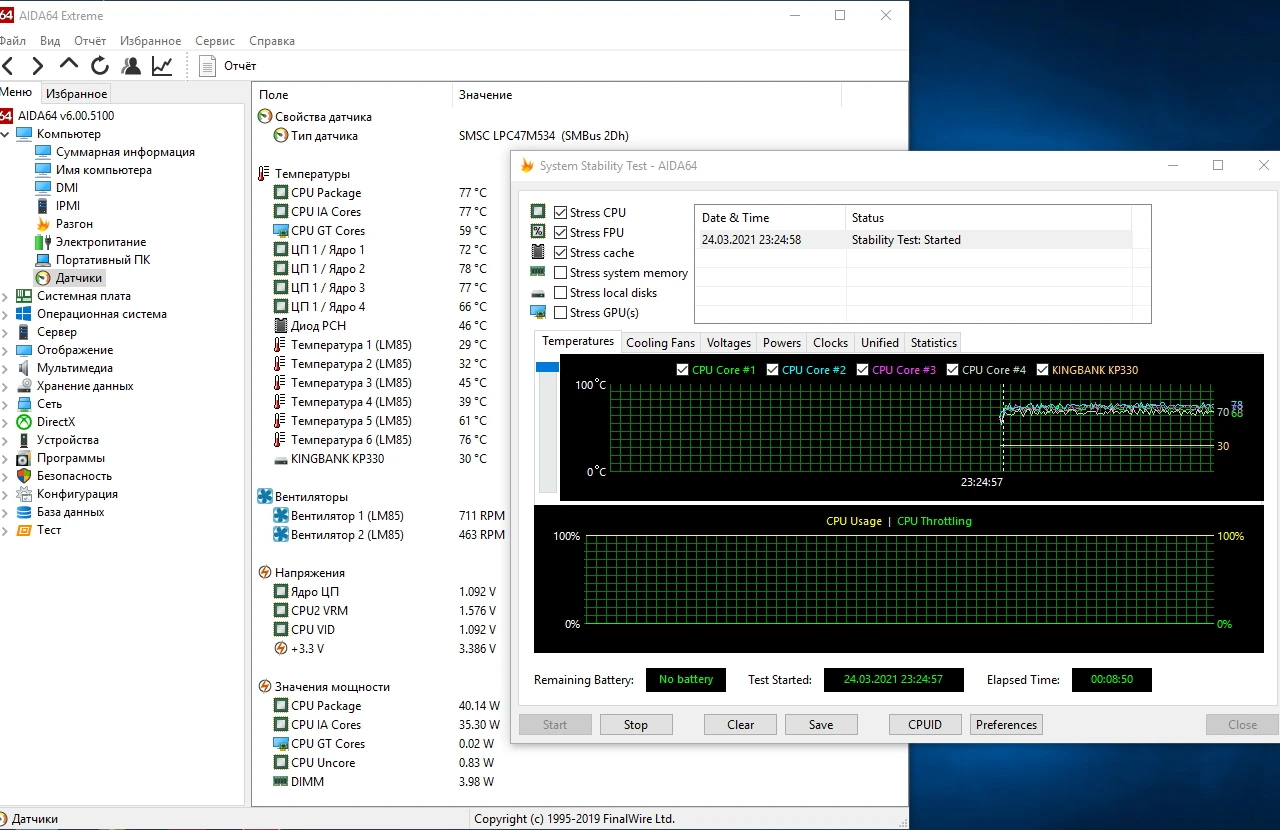The width and height of the screenshot is (1280, 830).
Task: Select Суммарная информация in the tree
Action: 125,152
